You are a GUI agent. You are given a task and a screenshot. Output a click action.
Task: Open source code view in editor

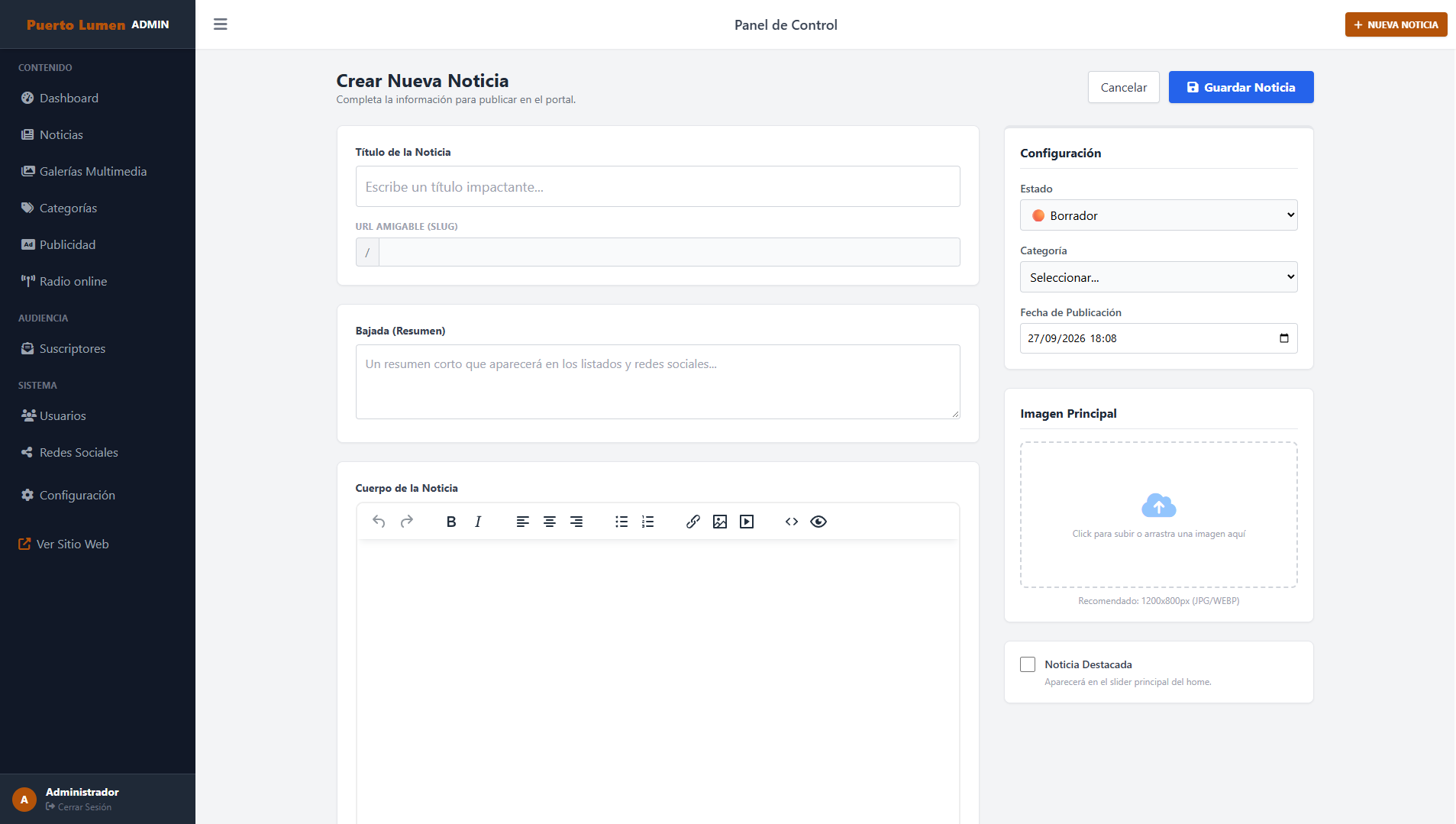[x=792, y=522]
